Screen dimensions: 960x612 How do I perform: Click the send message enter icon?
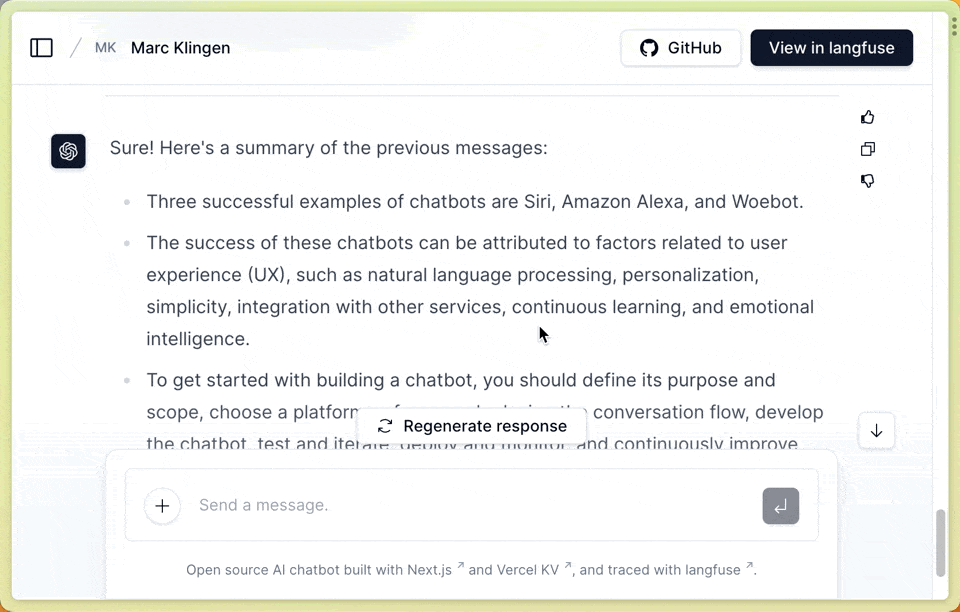tap(780, 506)
